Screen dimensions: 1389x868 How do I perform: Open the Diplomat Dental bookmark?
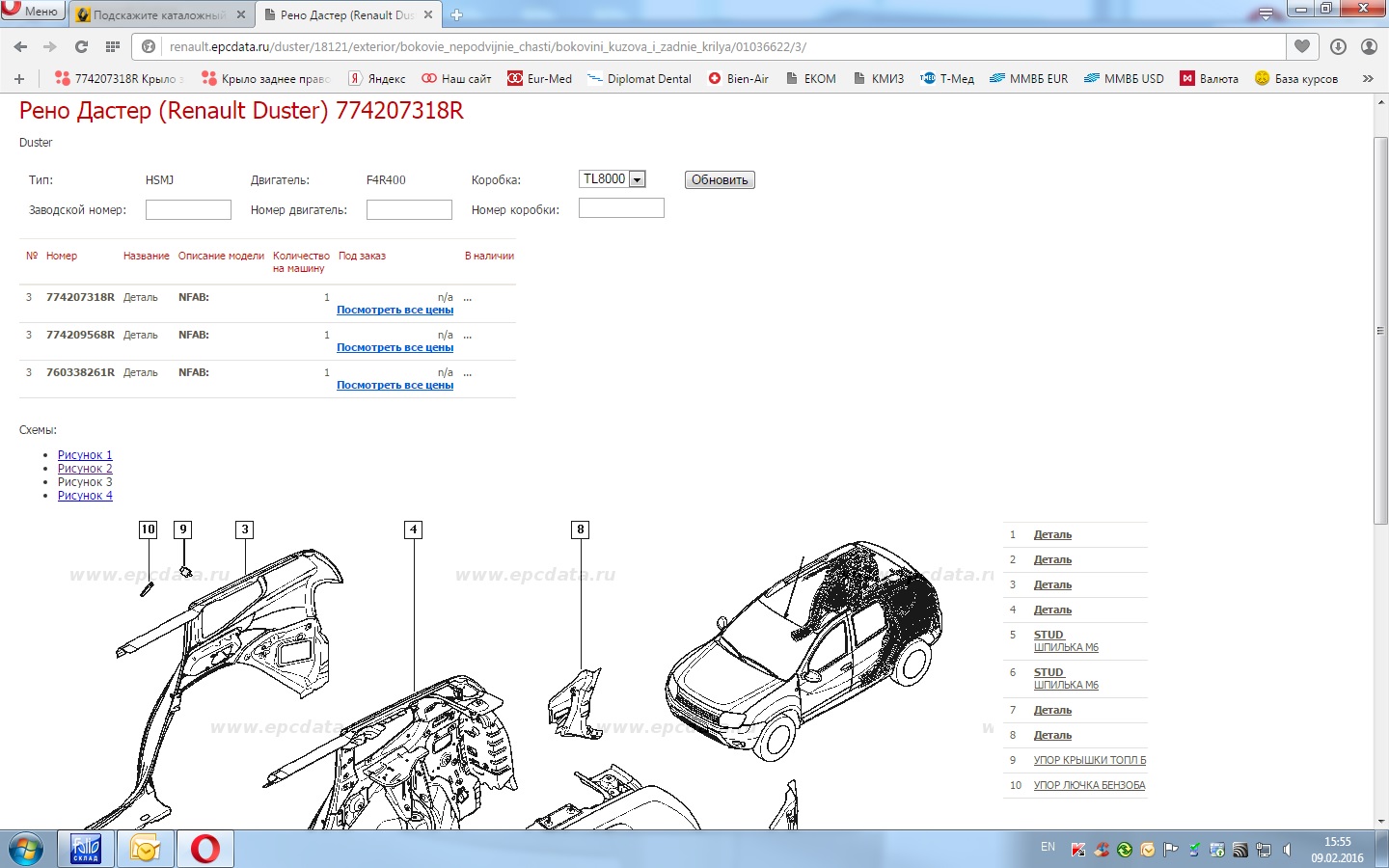click(x=640, y=78)
